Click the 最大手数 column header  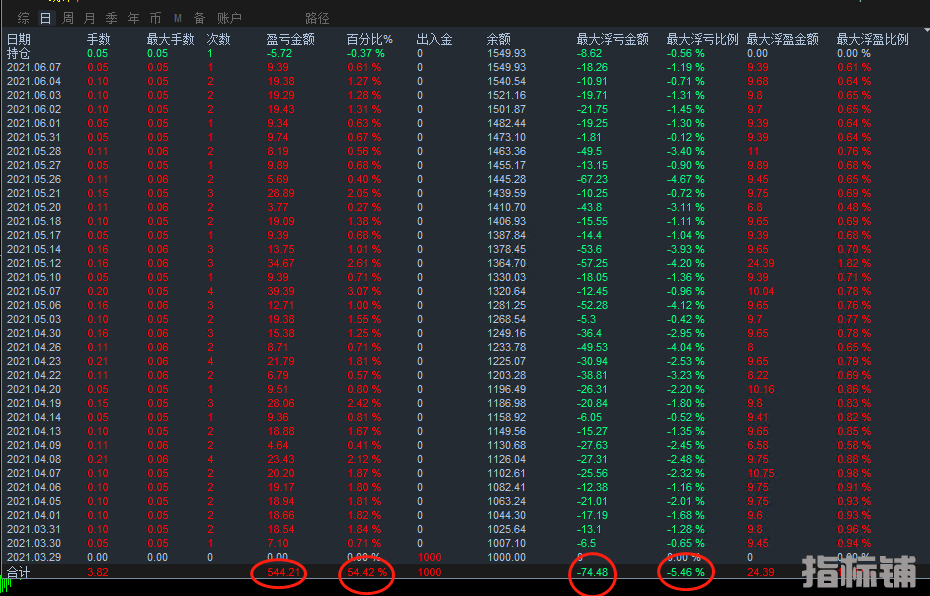[171, 39]
